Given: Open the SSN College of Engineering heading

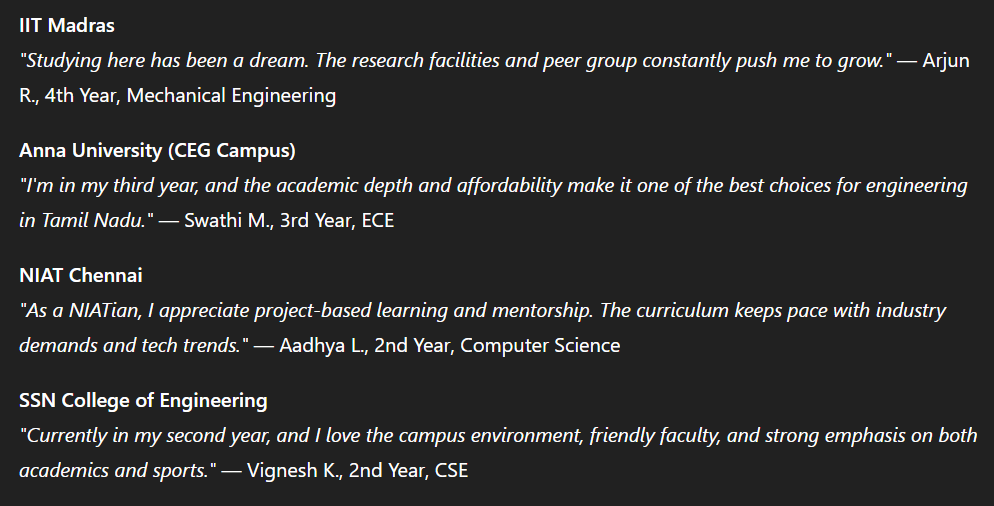Looking at the screenshot, I should tap(143, 401).
